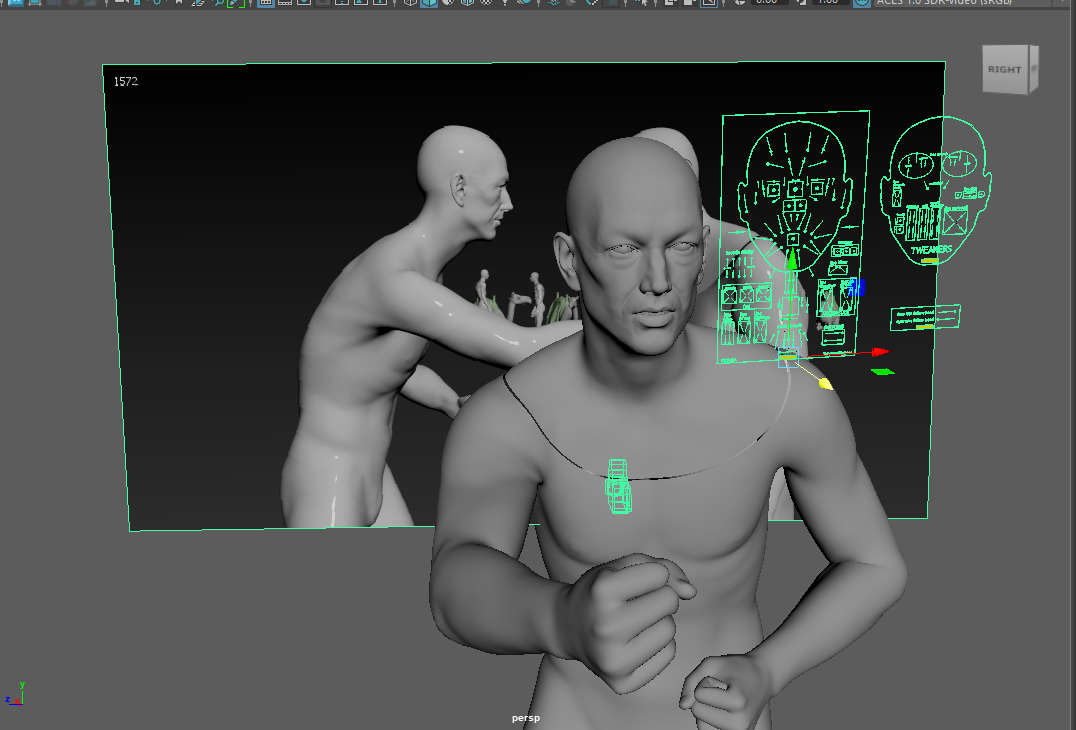The height and width of the screenshot is (730, 1076).
Task: Open the ACES 1.0 SDR-video dropdown
Action: (x=945, y=2)
